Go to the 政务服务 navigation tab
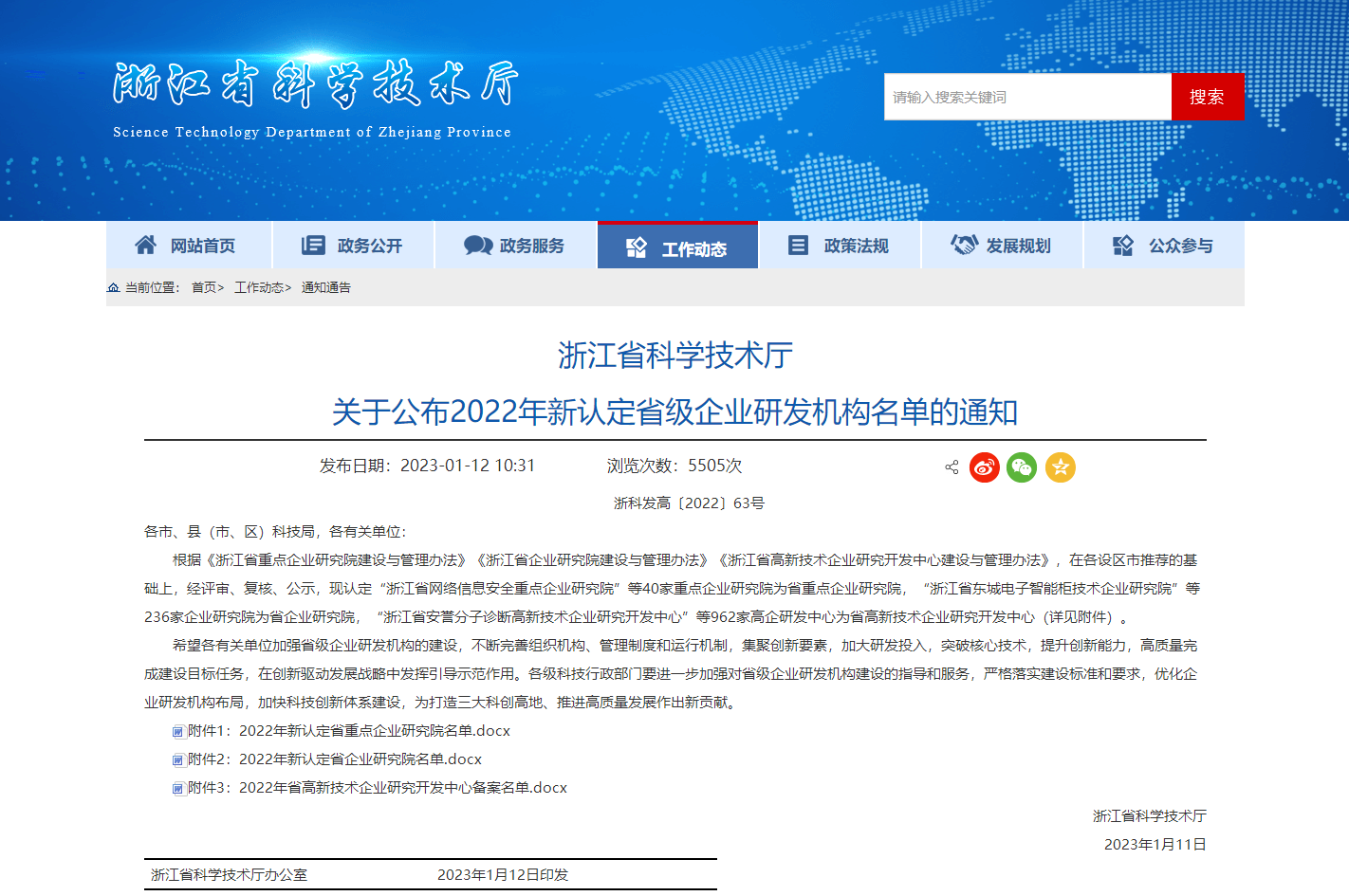Screen dimensions: 1349x896 (x=515, y=246)
